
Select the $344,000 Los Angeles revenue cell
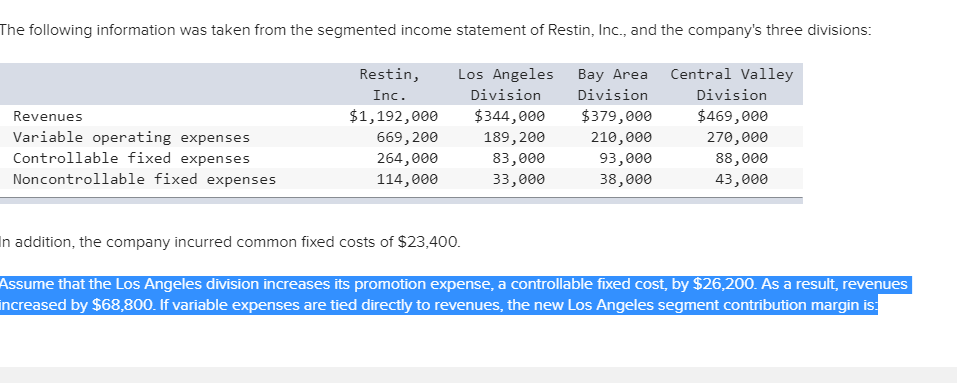coord(510,116)
